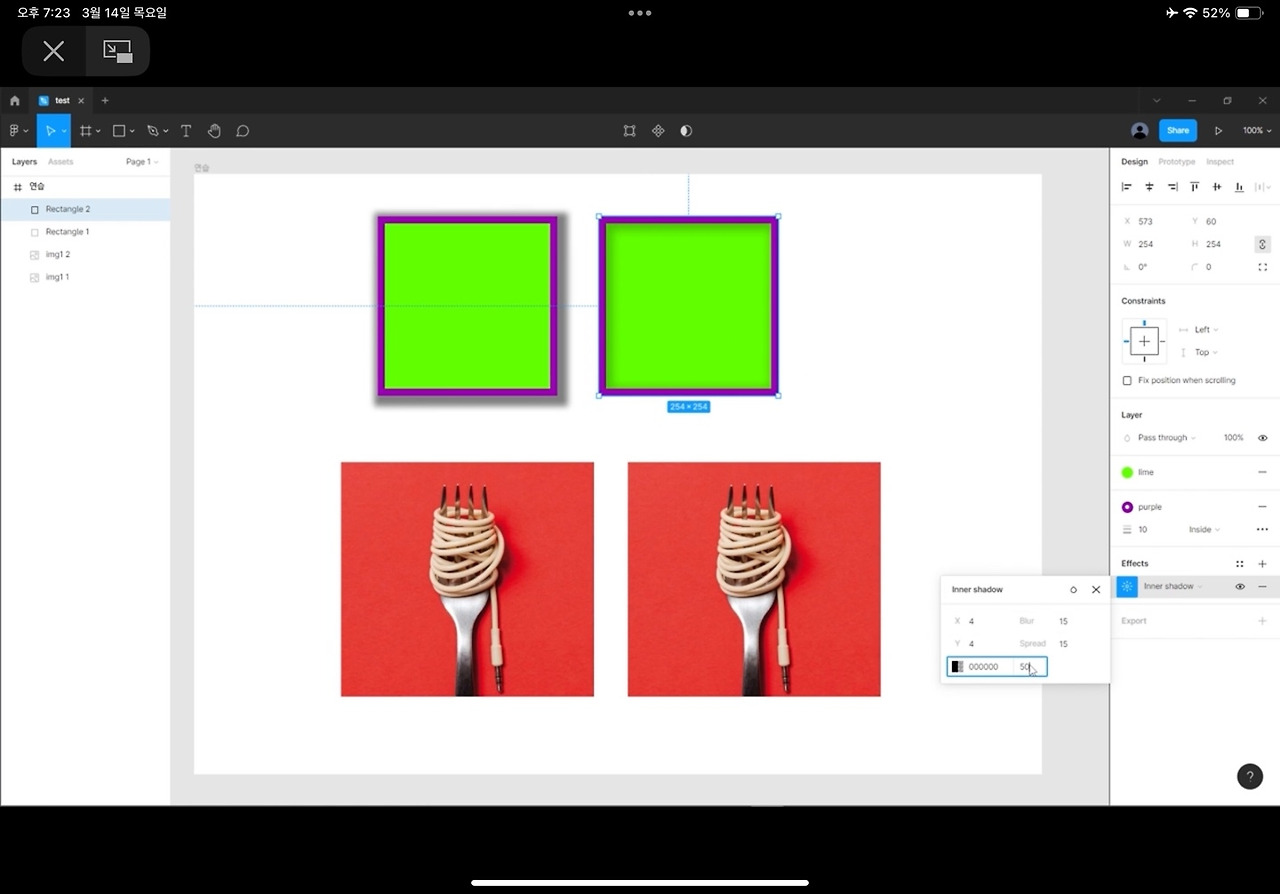The image size is (1280, 894).
Task: Click the lime fill color swatch
Action: [1128, 472]
